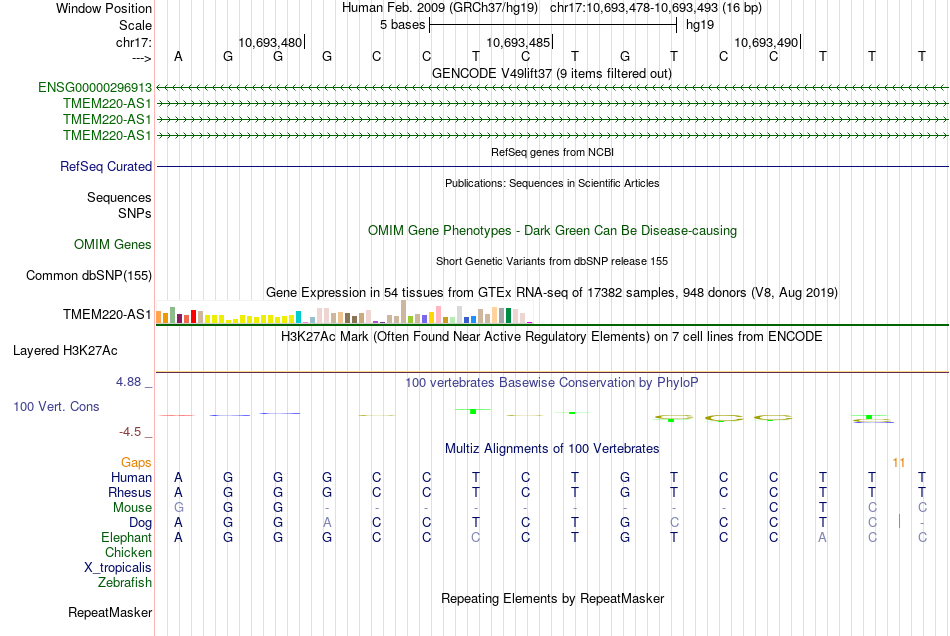Click 'Human Feb. 2009 (GRCh37/hg19)' header text
This screenshot has height=636, width=950.
pos(440,8)
